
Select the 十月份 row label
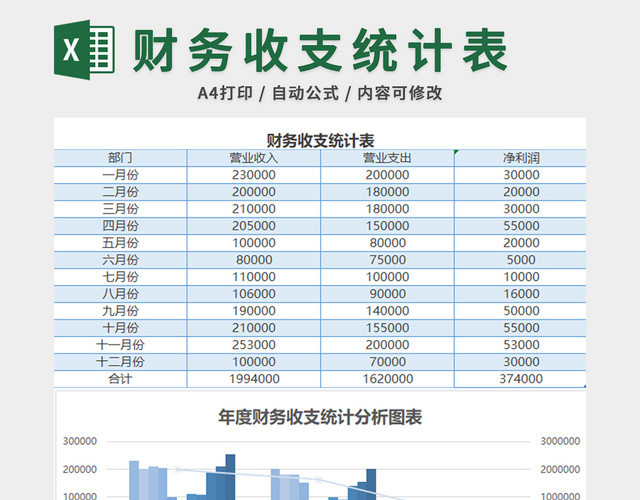[x=120, y=328]
